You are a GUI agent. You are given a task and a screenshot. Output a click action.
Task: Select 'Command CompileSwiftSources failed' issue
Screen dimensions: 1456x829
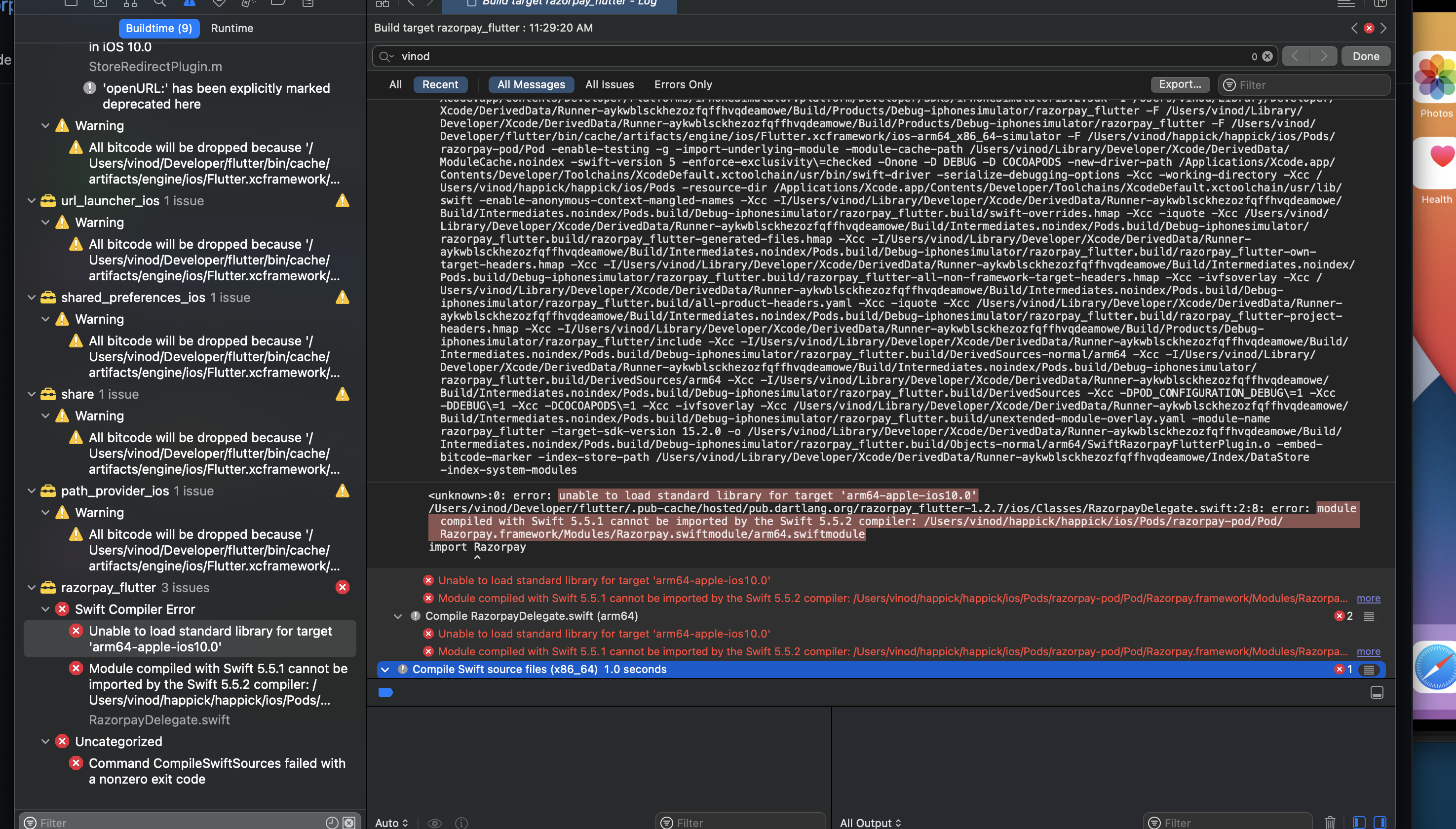(217, 771)
